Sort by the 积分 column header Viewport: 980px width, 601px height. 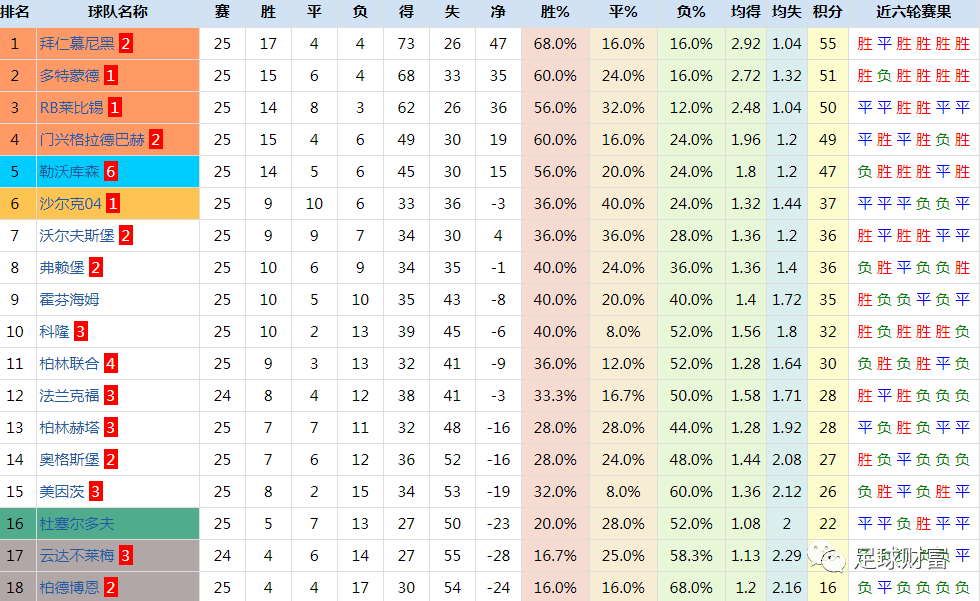click(828, 12)
